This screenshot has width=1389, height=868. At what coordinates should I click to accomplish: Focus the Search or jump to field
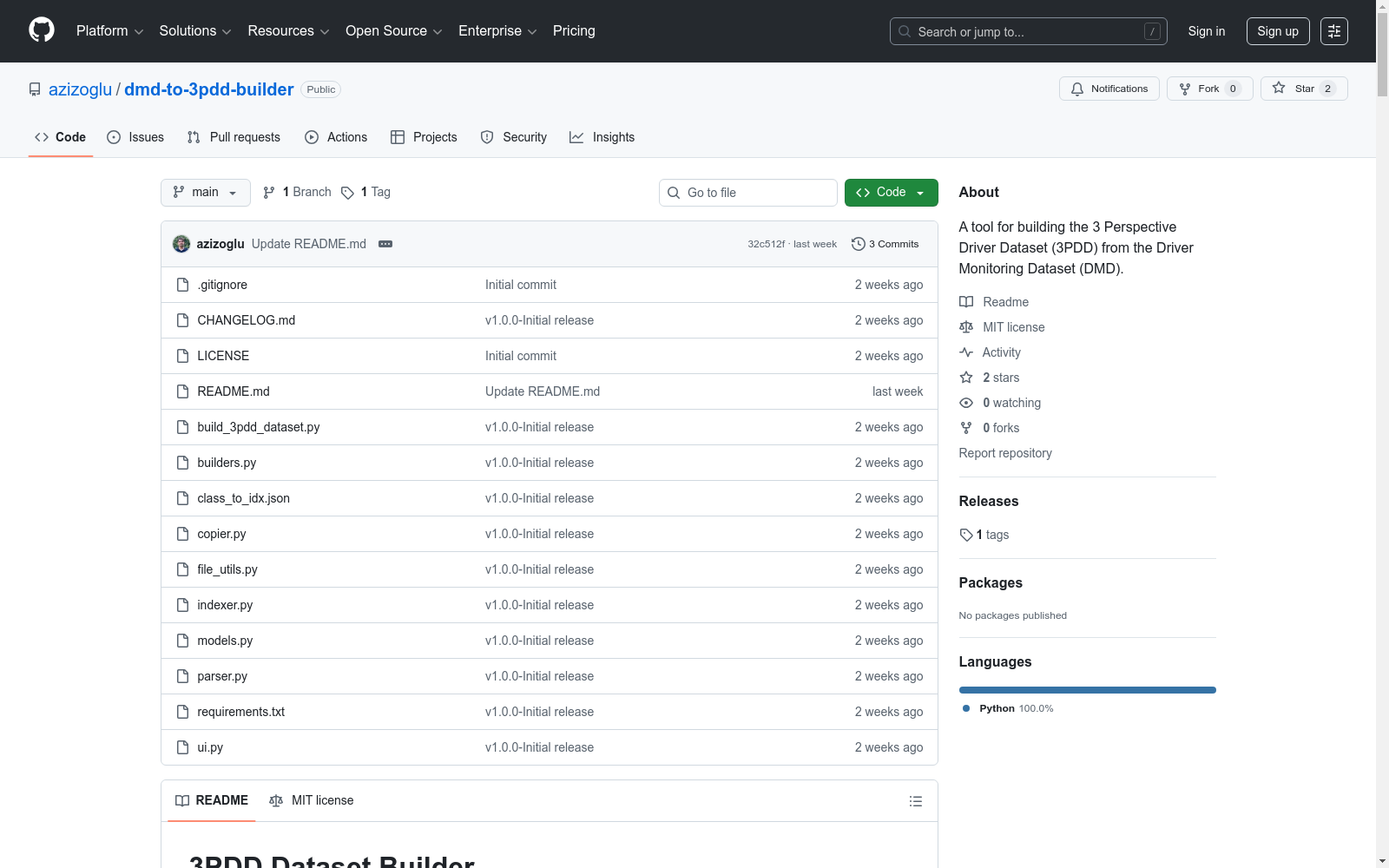1029,31
